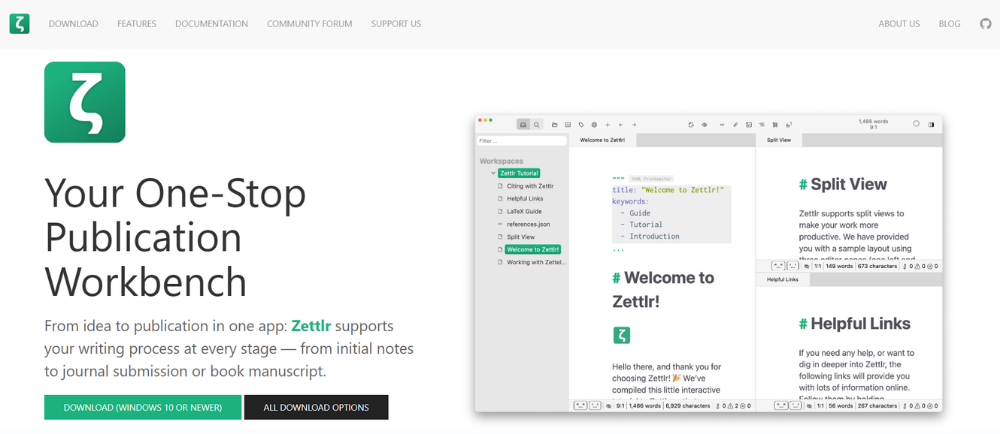The width and height of the screenshot is (1000, 434).
Task: Click 6,929 characters in status bar
Action: click(688, 406)
